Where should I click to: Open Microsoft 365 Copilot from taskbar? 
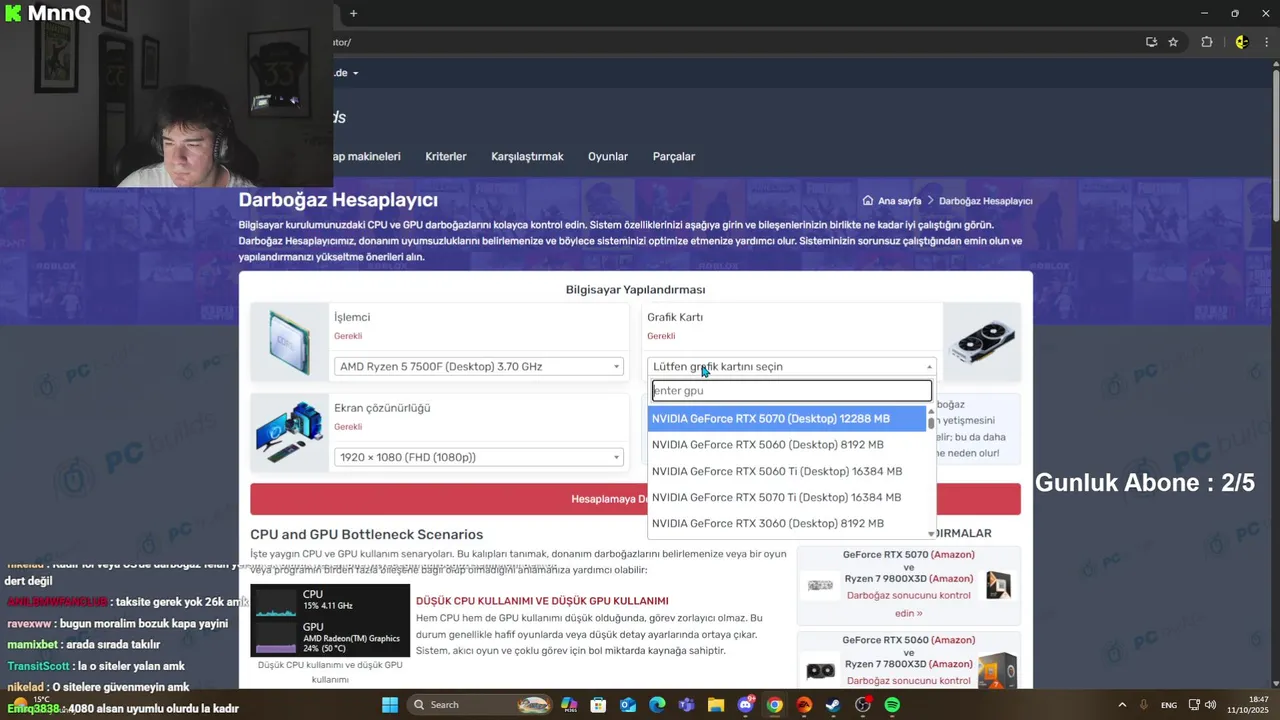(x=569, y=705)
